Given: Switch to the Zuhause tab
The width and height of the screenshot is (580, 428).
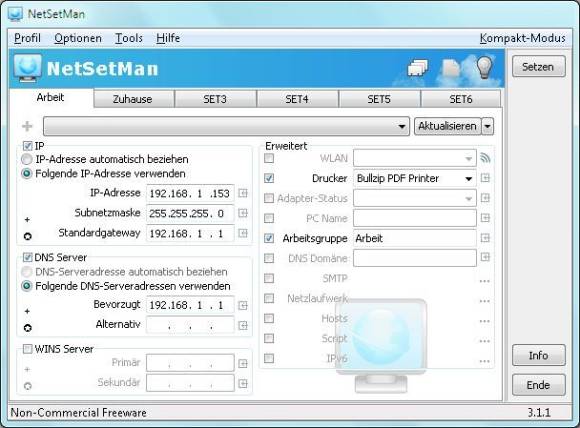Looking at the screenshot, I should tap(132, 99).
